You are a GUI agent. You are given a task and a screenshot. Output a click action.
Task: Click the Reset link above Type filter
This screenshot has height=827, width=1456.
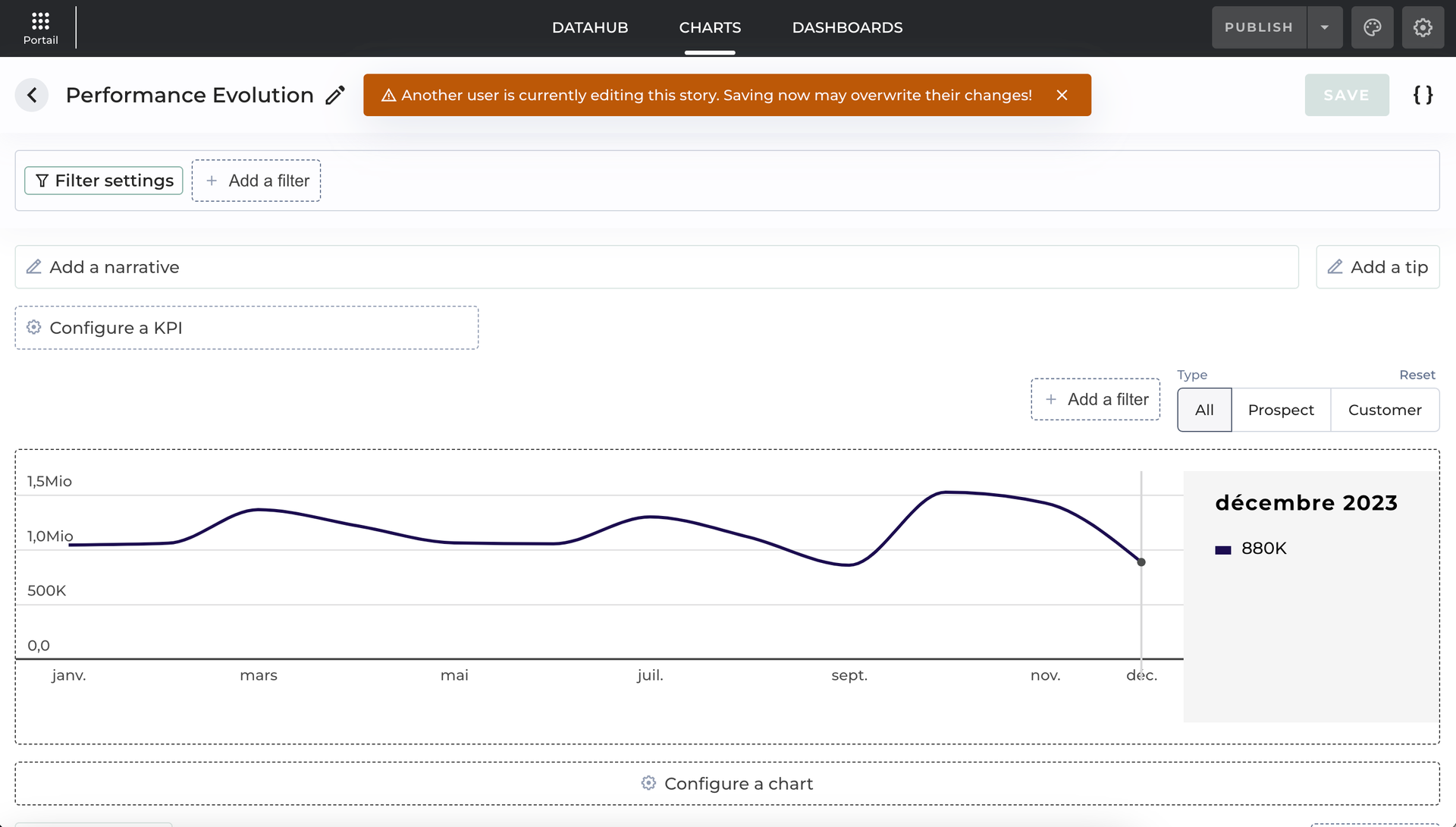(1417, 375)
